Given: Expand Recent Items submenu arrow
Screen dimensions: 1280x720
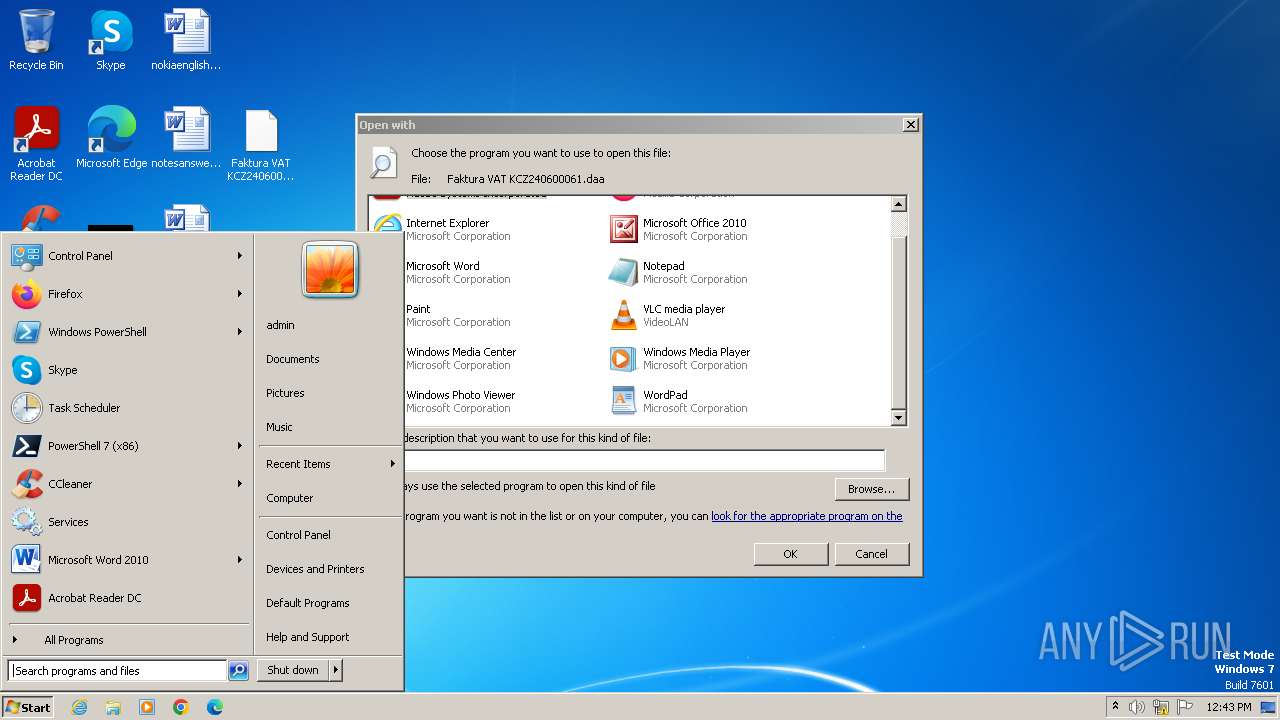Looking at the screenshot, I should point(393,464).
